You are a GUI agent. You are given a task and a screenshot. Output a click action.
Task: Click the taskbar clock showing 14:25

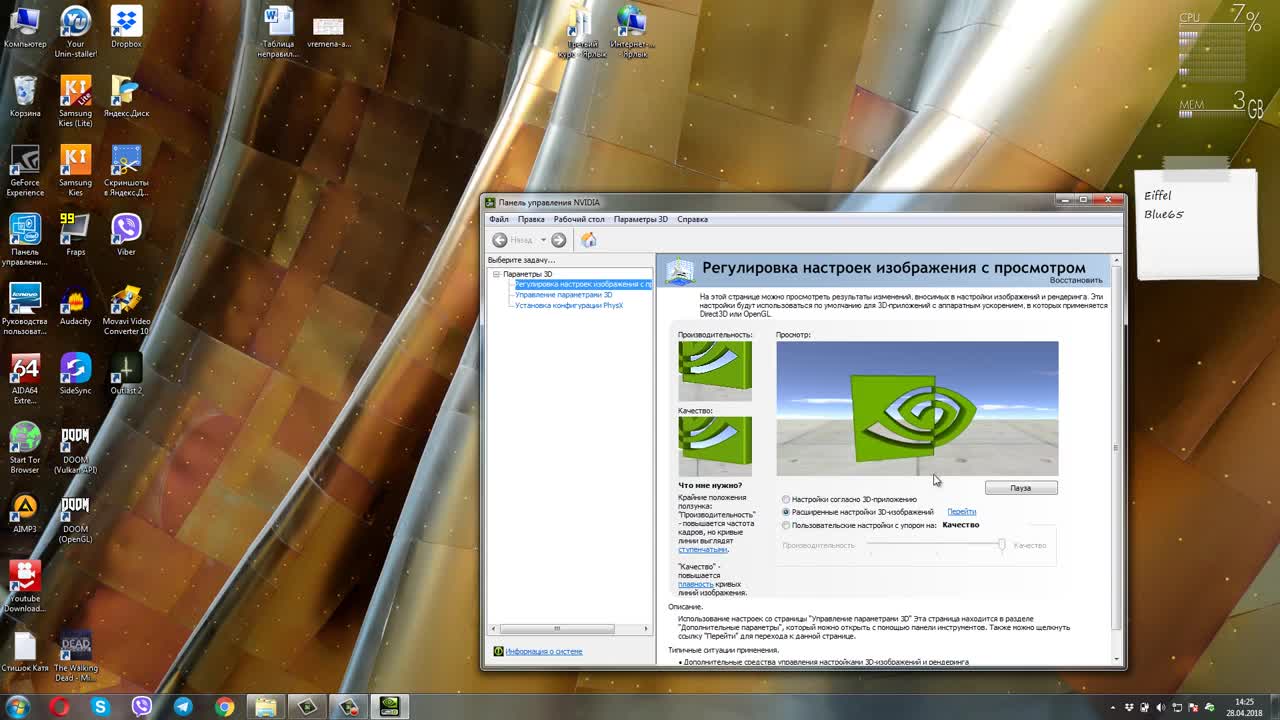1245,707
